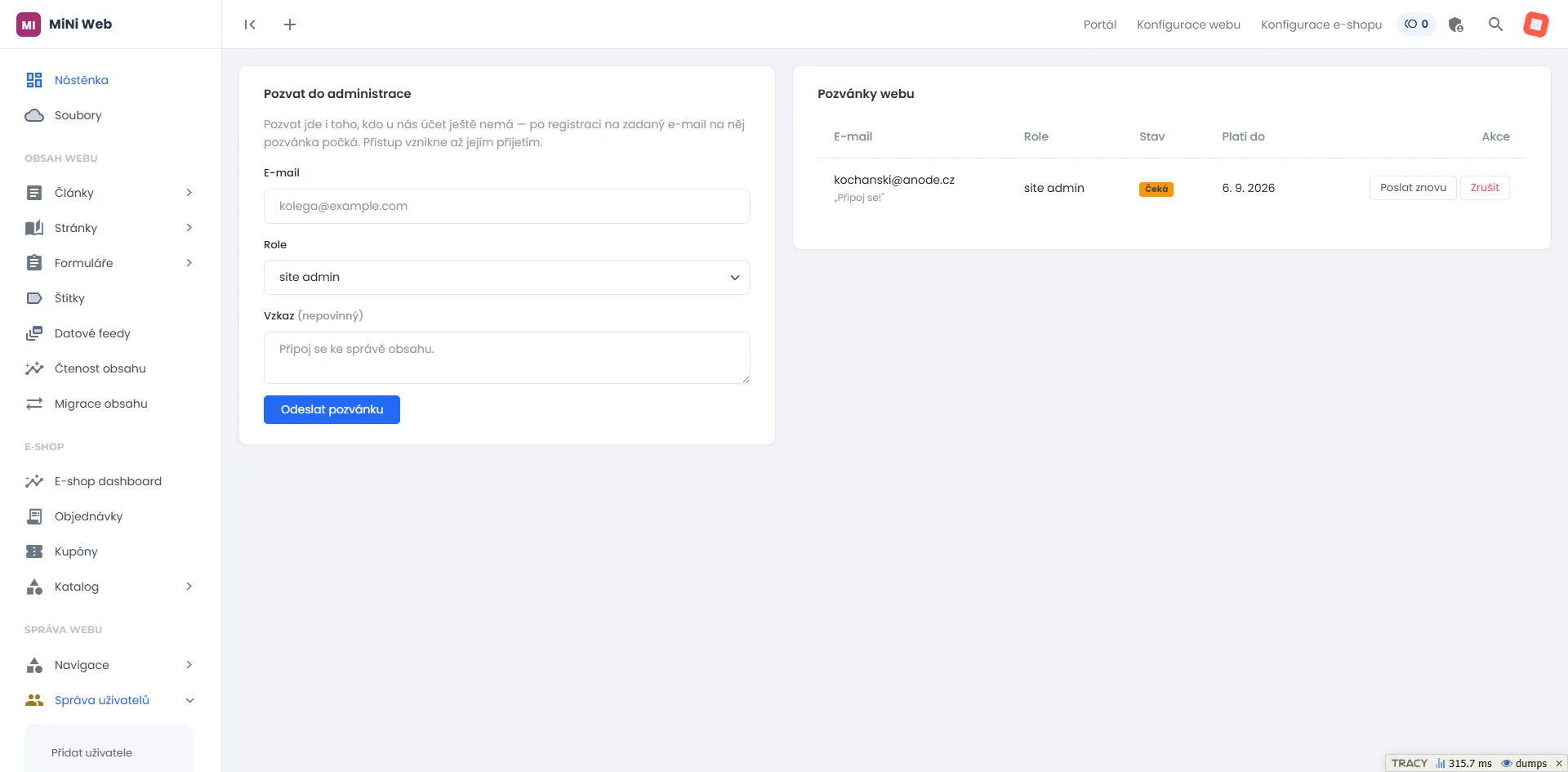Open the dumps panel in Tracy bar
This screenshot has height=772, width=1568.
point(1524,764)
